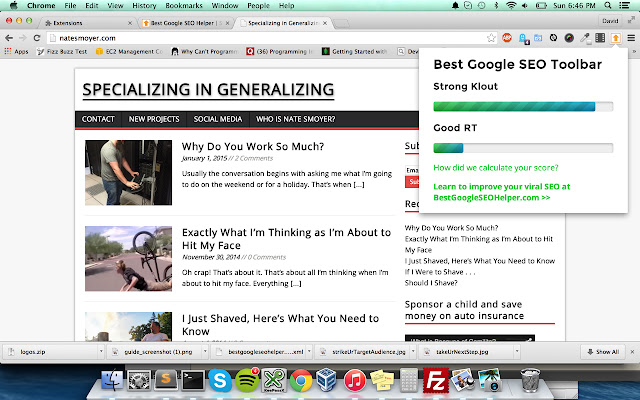
Task: Open Spotify from the dock
Action: [247, 381]
